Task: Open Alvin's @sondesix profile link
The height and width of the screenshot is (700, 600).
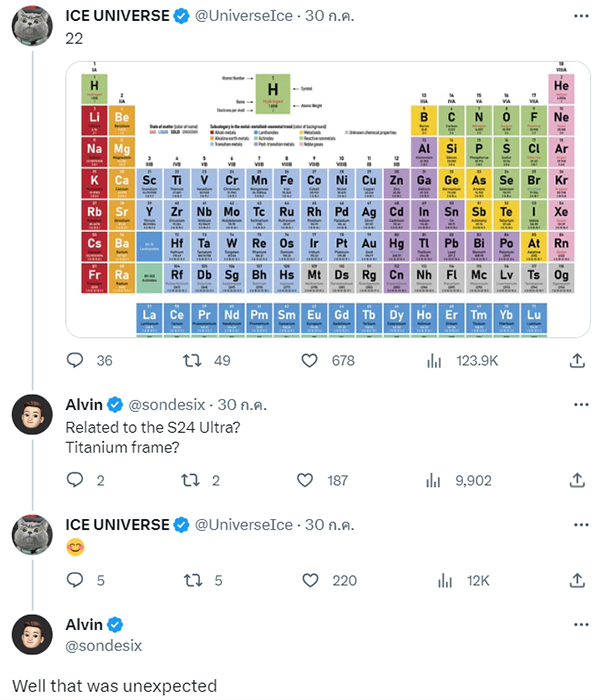Action: click(104, 646)
